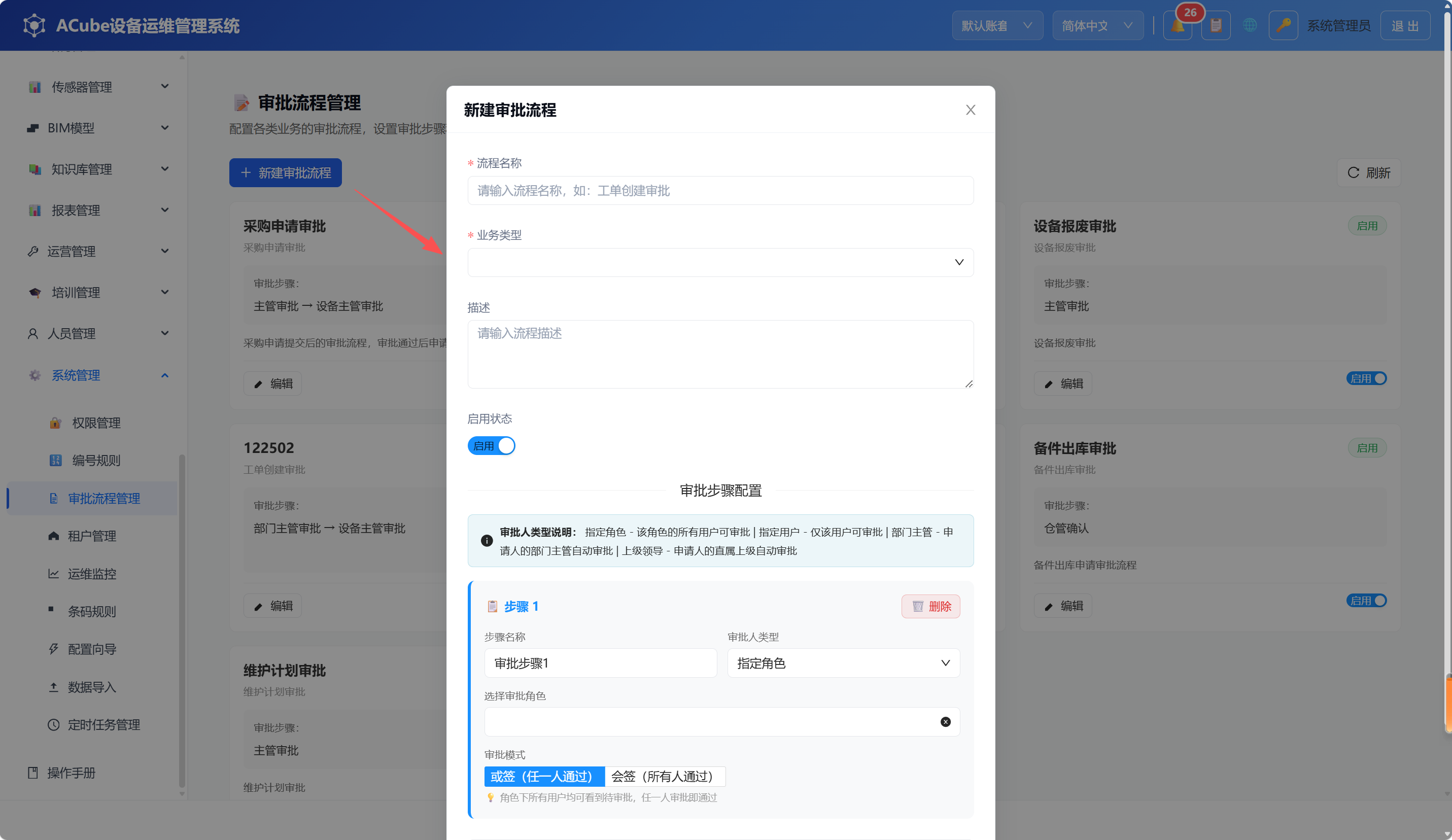Open 数据导入 upload icon

click(54, 687)
